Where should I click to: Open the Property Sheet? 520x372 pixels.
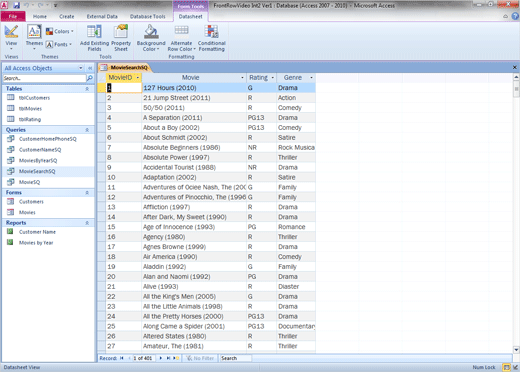121,38
